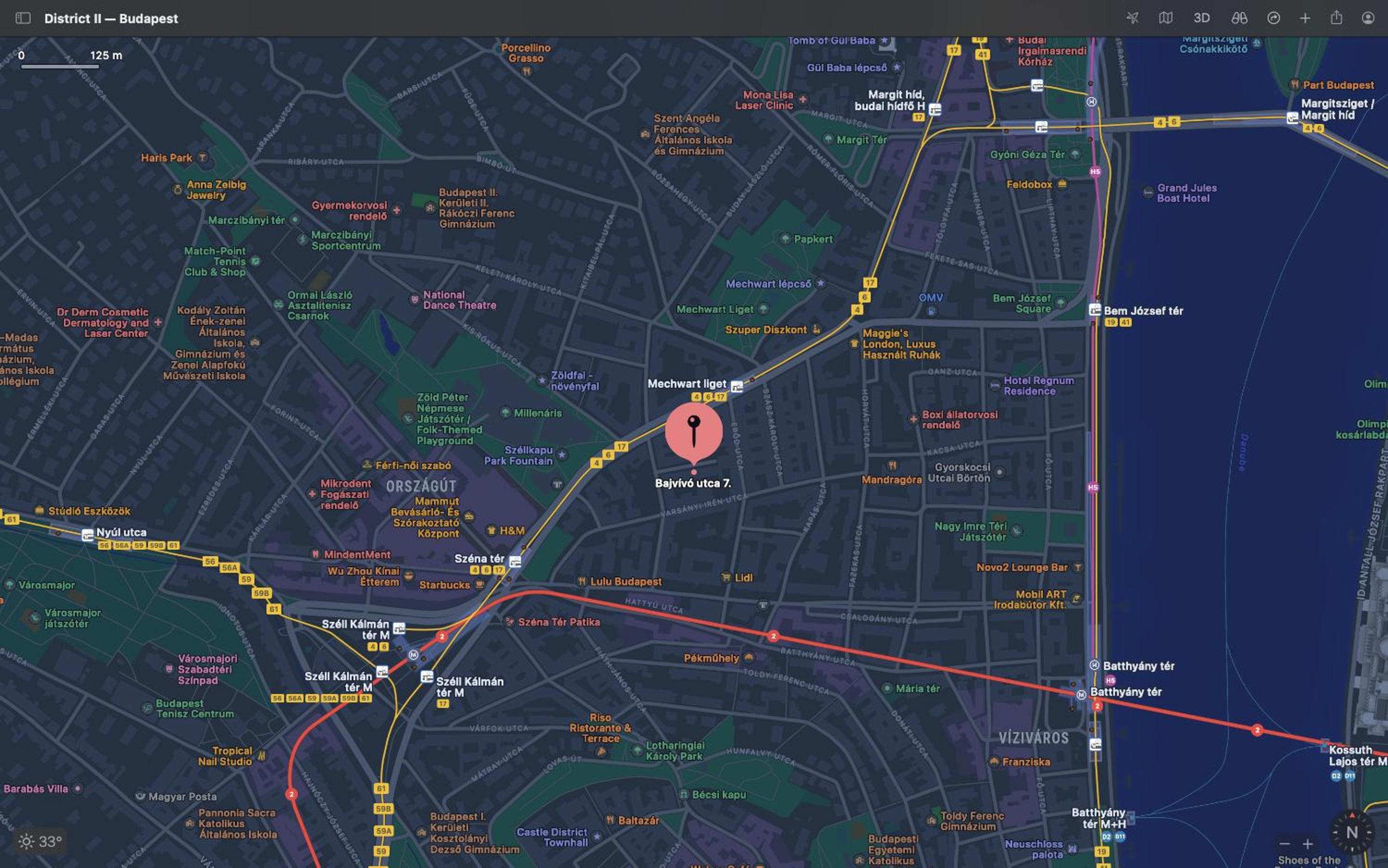
Task: Open the Lidl shopping cart icon
Action: [x=726, y=578]
